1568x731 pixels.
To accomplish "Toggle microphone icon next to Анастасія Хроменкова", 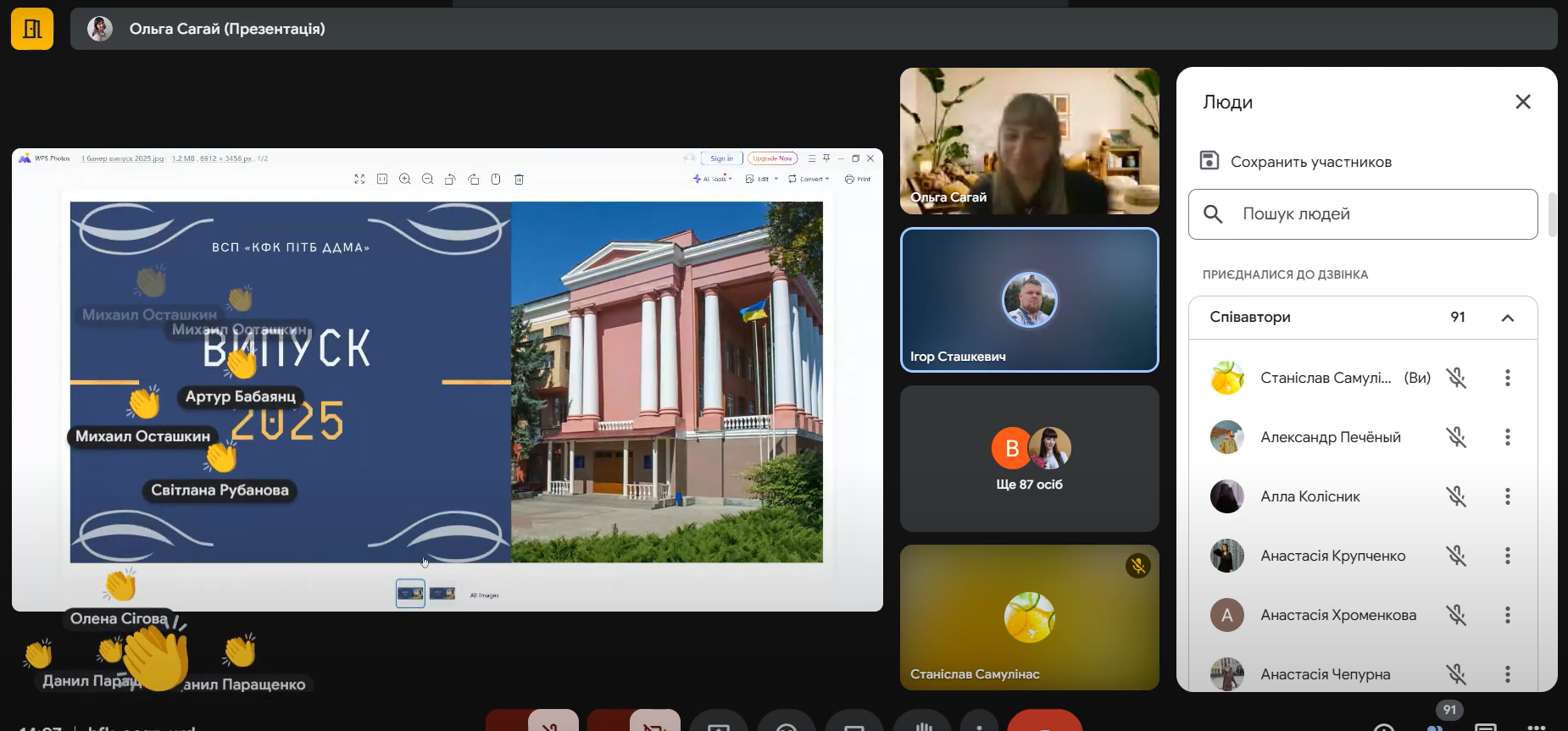I will pos(1456,615).
